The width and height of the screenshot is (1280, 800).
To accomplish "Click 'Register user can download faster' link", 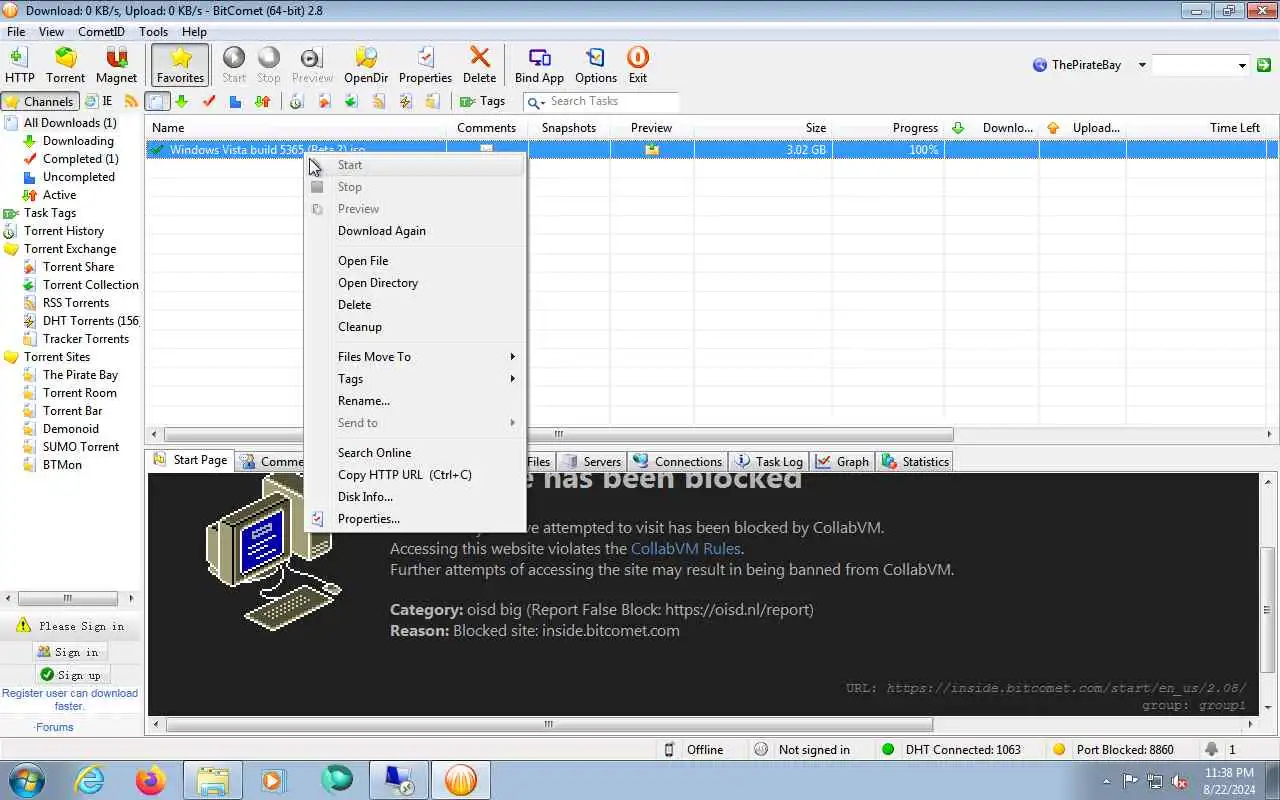I will click(70, 699).
